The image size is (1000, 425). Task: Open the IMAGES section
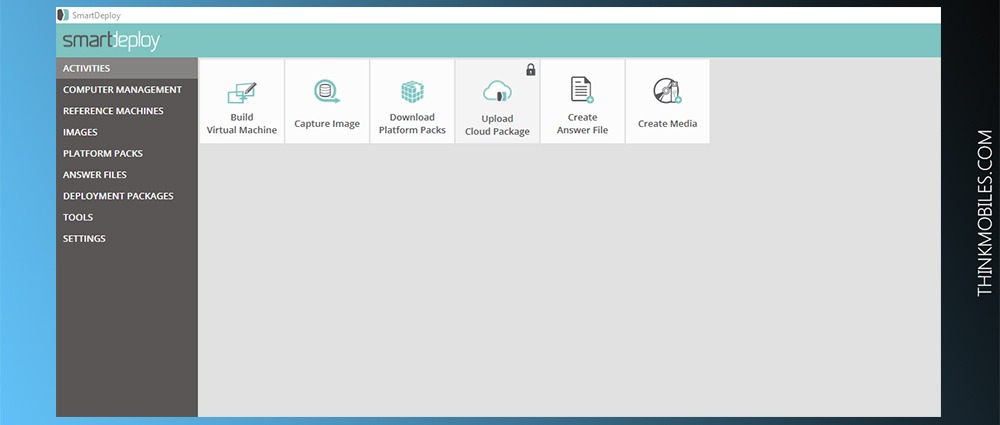coord(127,132)
